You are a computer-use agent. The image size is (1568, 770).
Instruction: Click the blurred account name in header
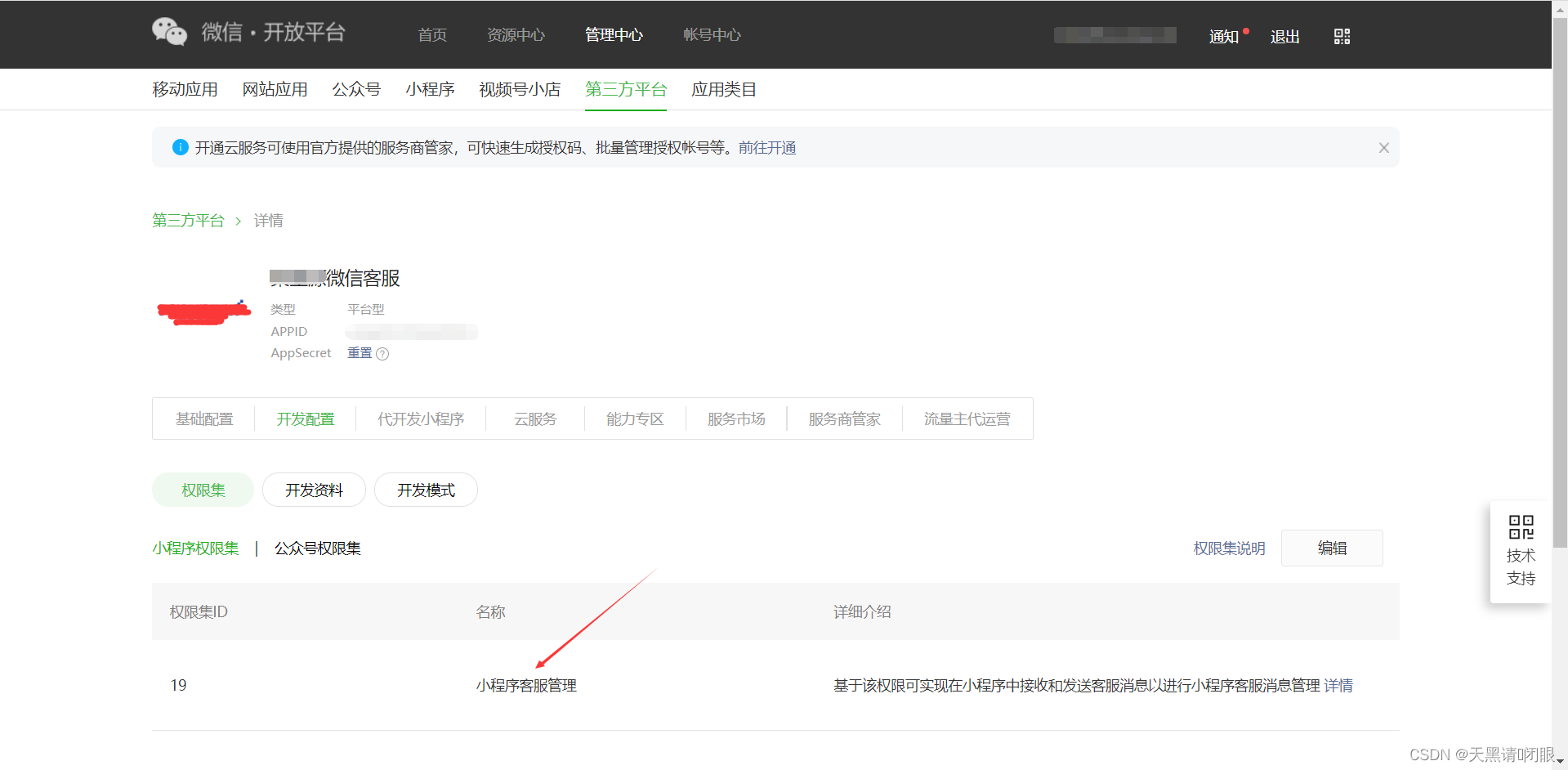pos(1115,35)
